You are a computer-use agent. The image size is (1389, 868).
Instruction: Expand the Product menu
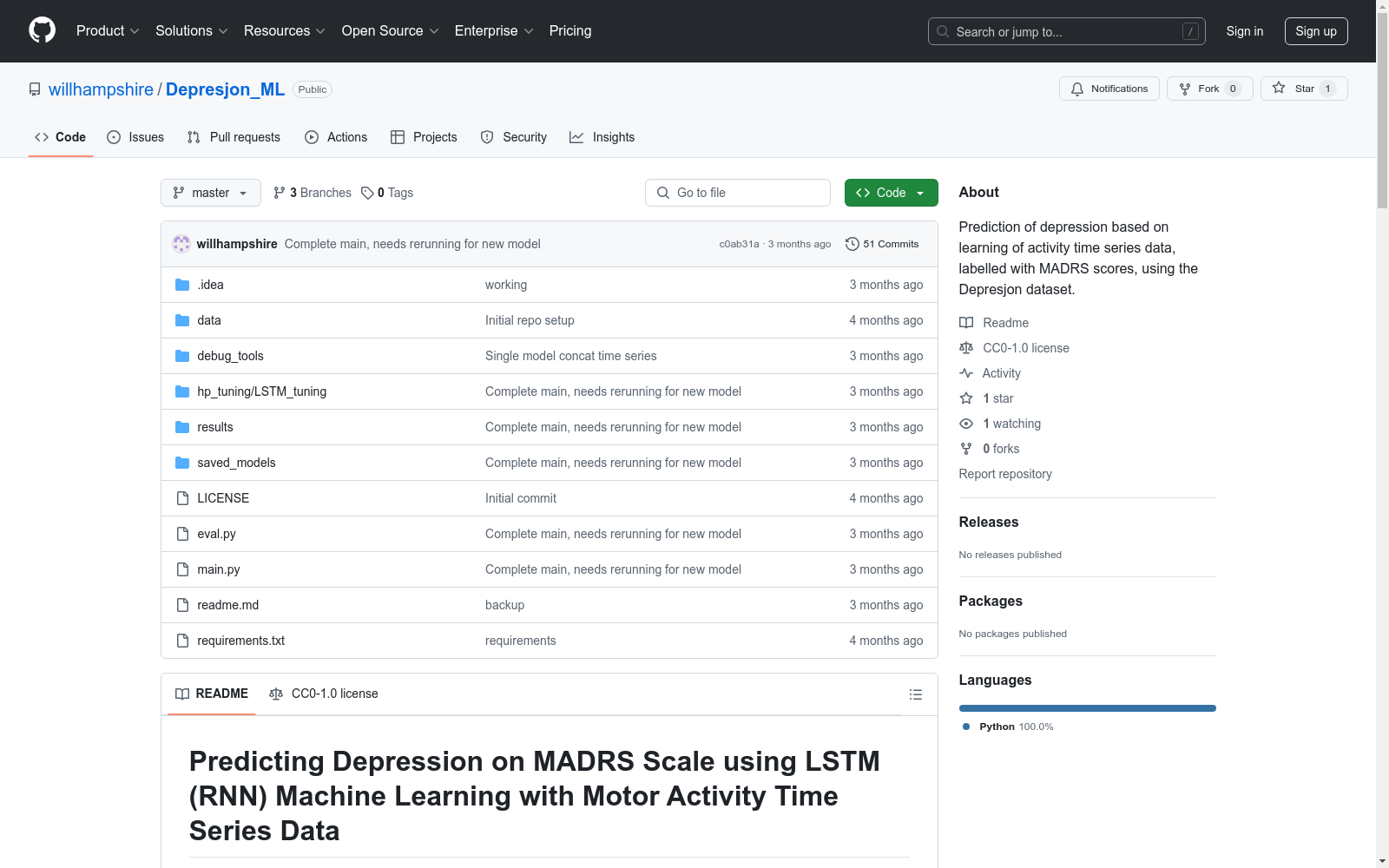coord(108,31)
